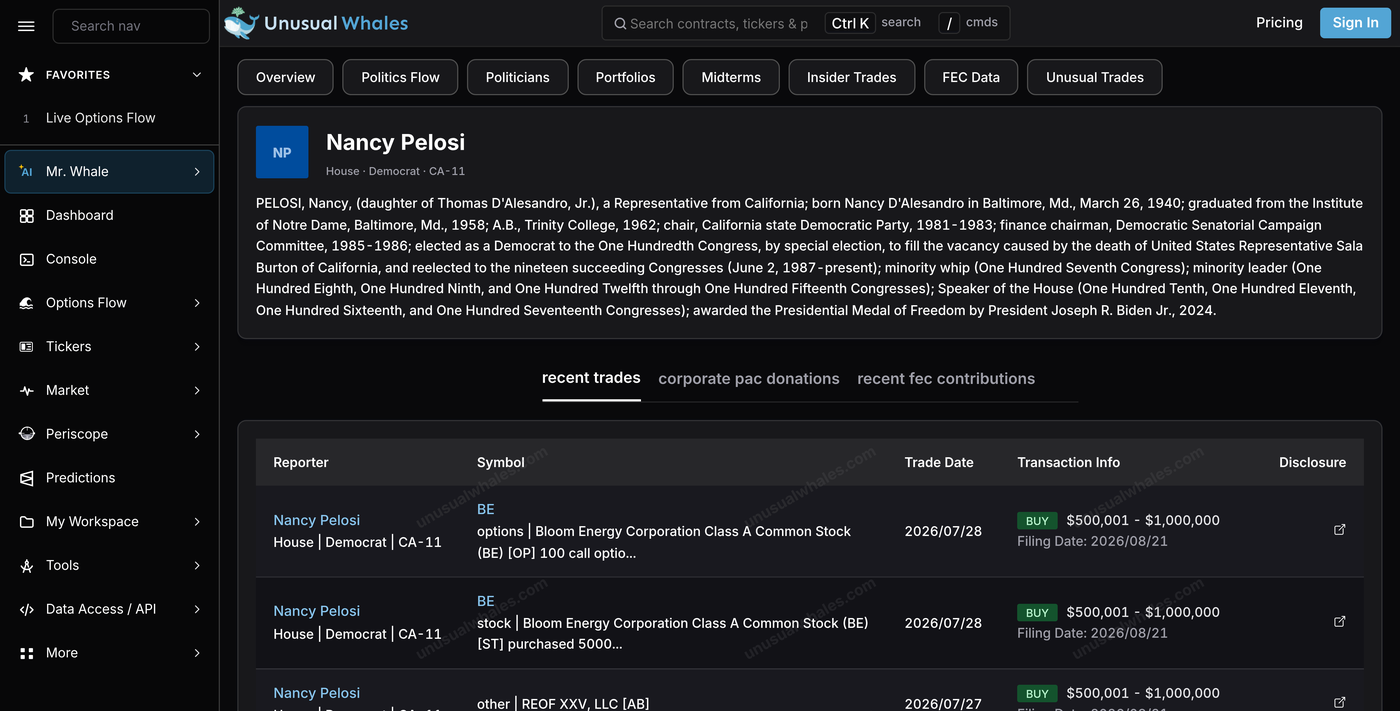Screen dimensions: 1400x711
Task: Open Live Options Flow favorite
Action: (100, 118)
